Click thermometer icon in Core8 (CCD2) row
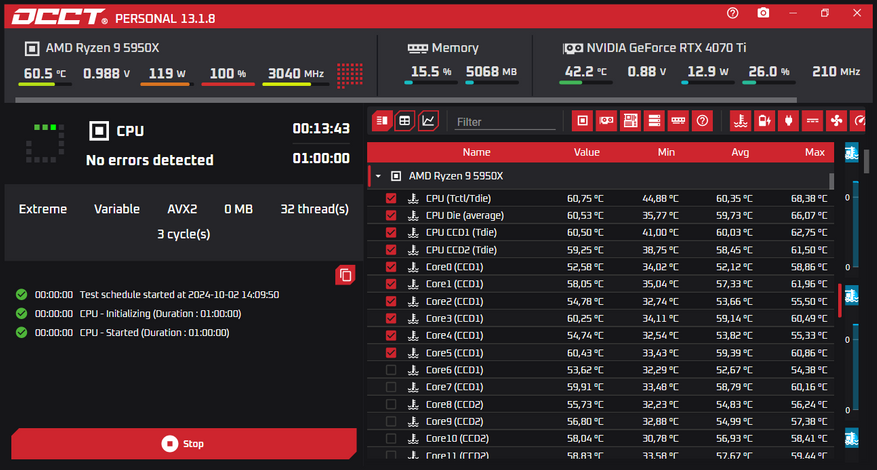The image size is (877, 470). click(x=413, y=404)
